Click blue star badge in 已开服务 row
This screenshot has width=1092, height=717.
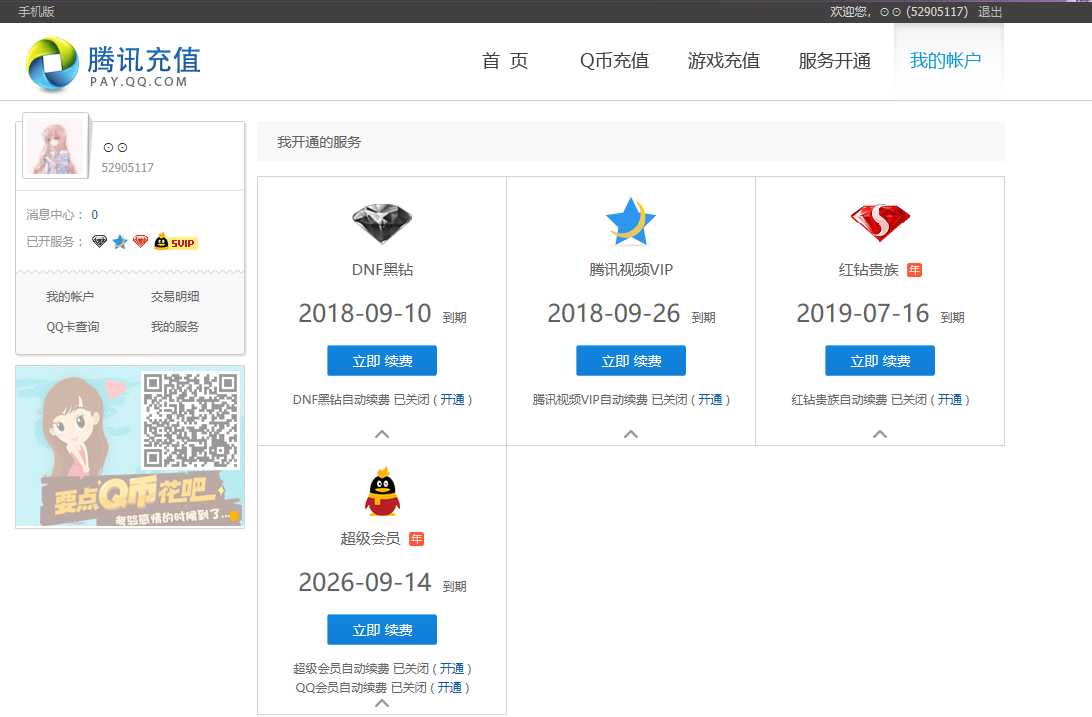click(120, 242)
